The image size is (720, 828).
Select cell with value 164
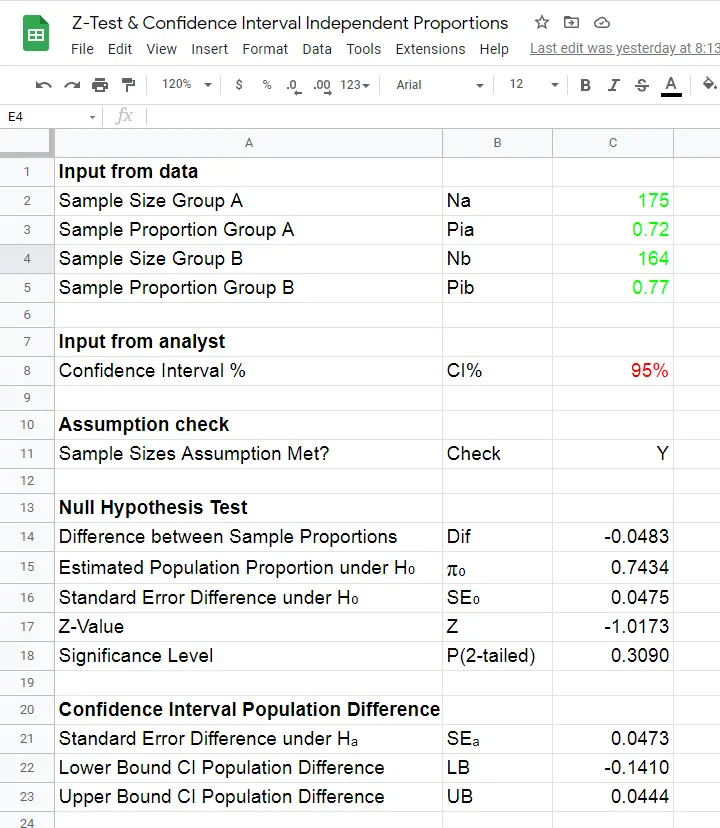click(x=613, y=259)
